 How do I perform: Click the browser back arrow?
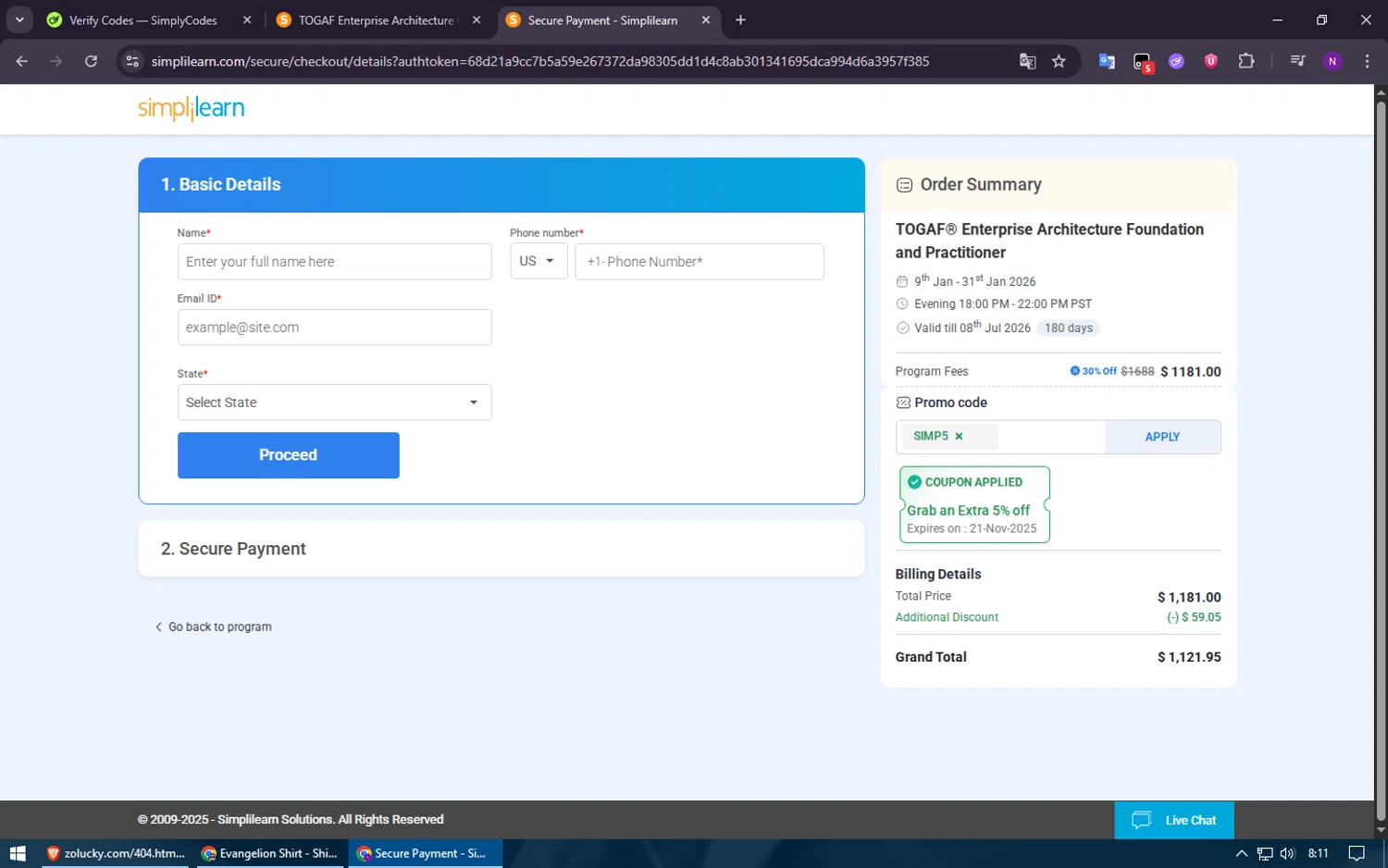click(x=22, y=61)
